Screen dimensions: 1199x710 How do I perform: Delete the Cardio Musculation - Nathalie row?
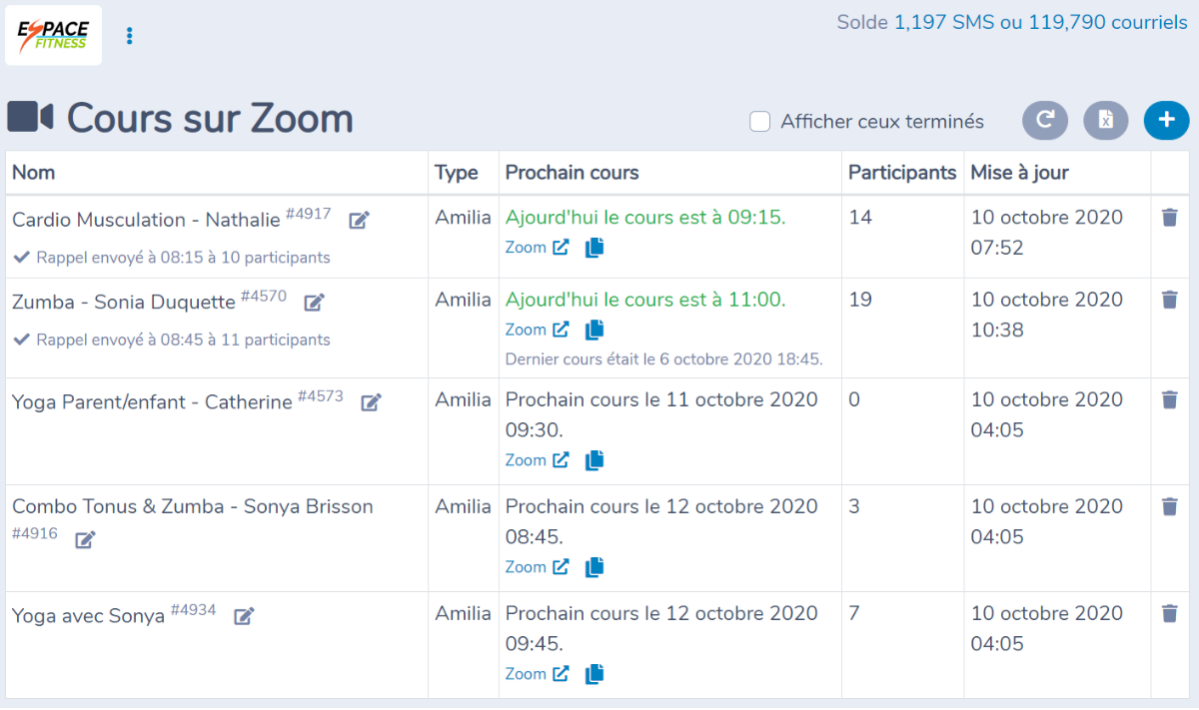1169,218
